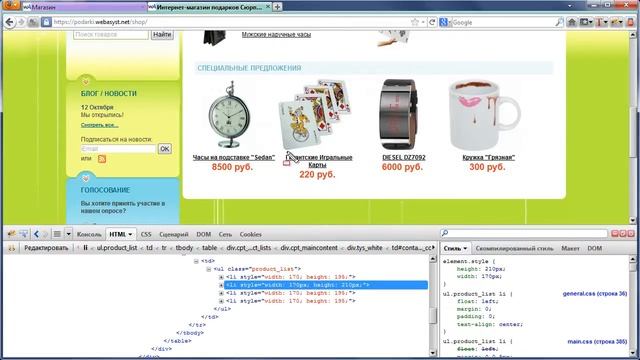Click the break-on-mutate icon left of Редактировать
The width and height of the screenshot is (640, 360).
coord(11,248)
